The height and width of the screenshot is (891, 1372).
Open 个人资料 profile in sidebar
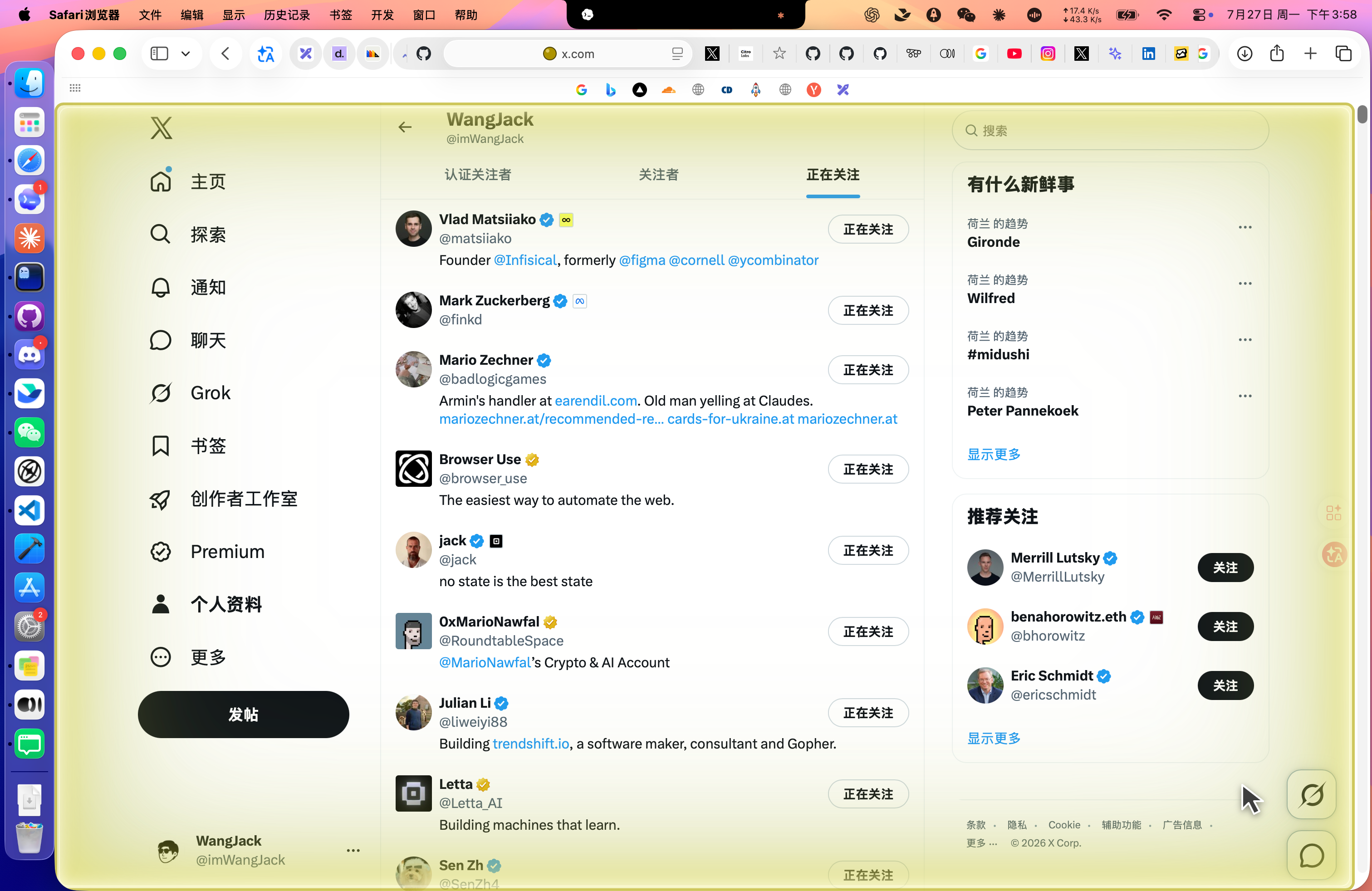206,604
